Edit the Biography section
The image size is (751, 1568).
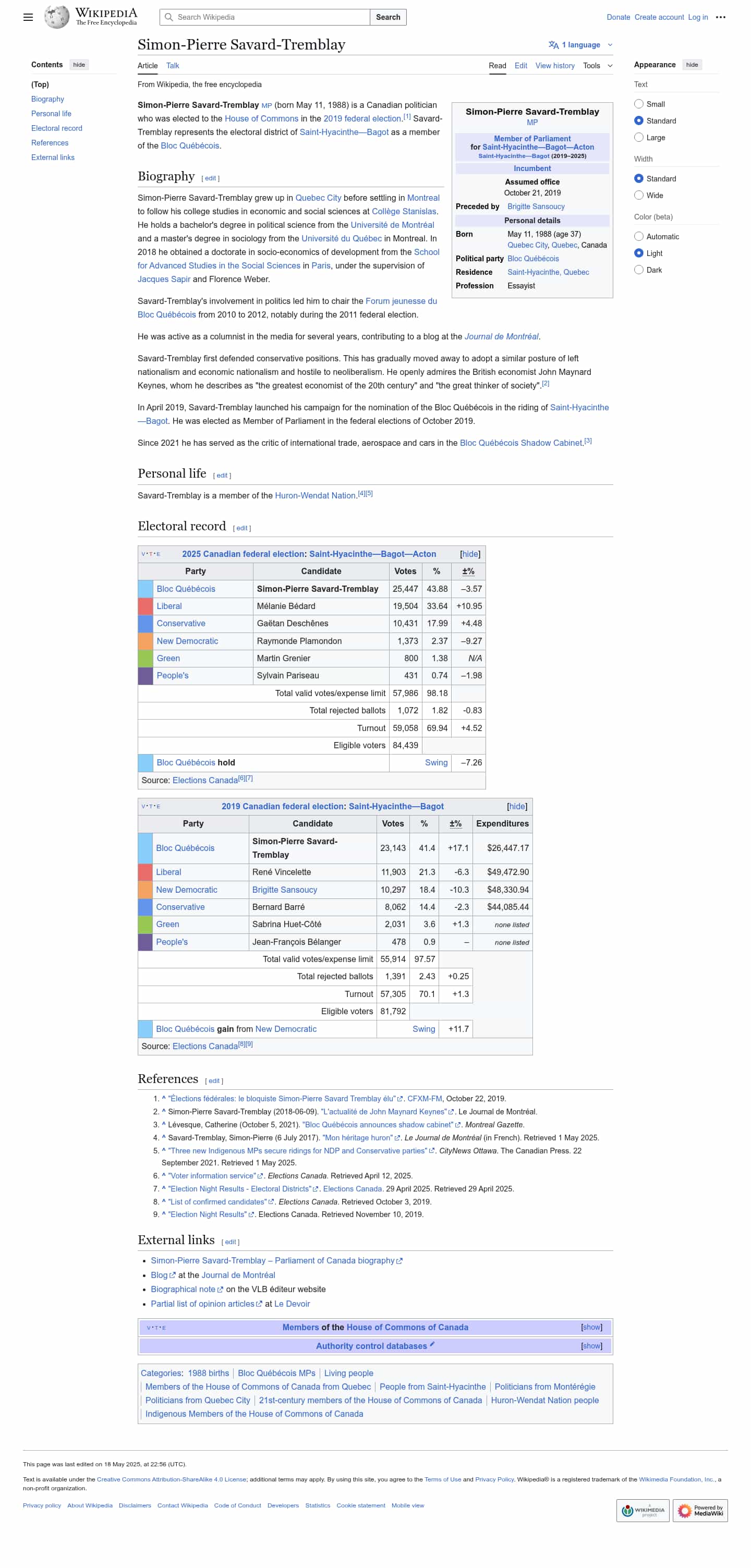[x=210, y=178]
